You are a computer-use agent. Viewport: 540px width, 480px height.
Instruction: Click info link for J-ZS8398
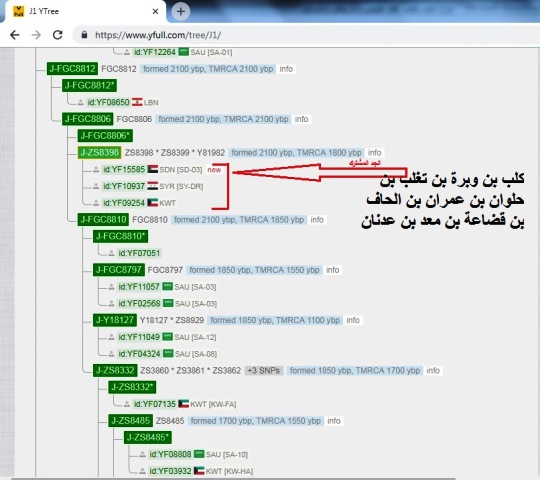point(374,153)
